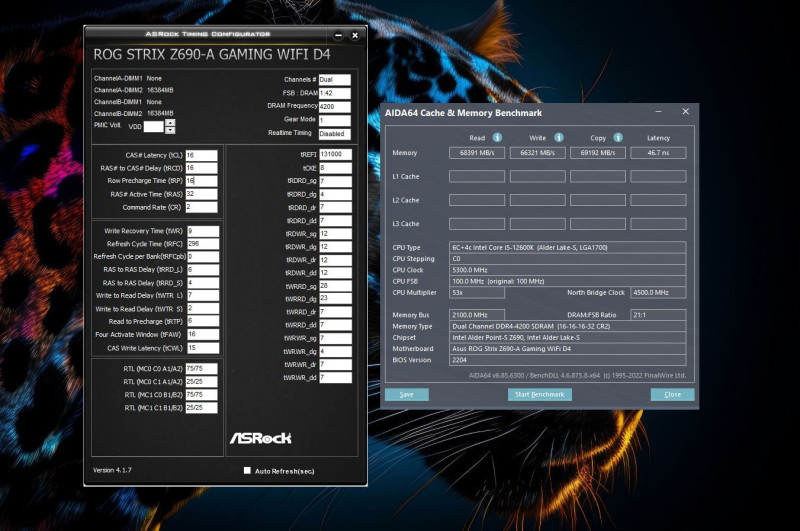The width and height of the screenshot is (800, 531).
Task: Click the Write Recovery Time (tWR) field
Action: (x=203, y=231)
